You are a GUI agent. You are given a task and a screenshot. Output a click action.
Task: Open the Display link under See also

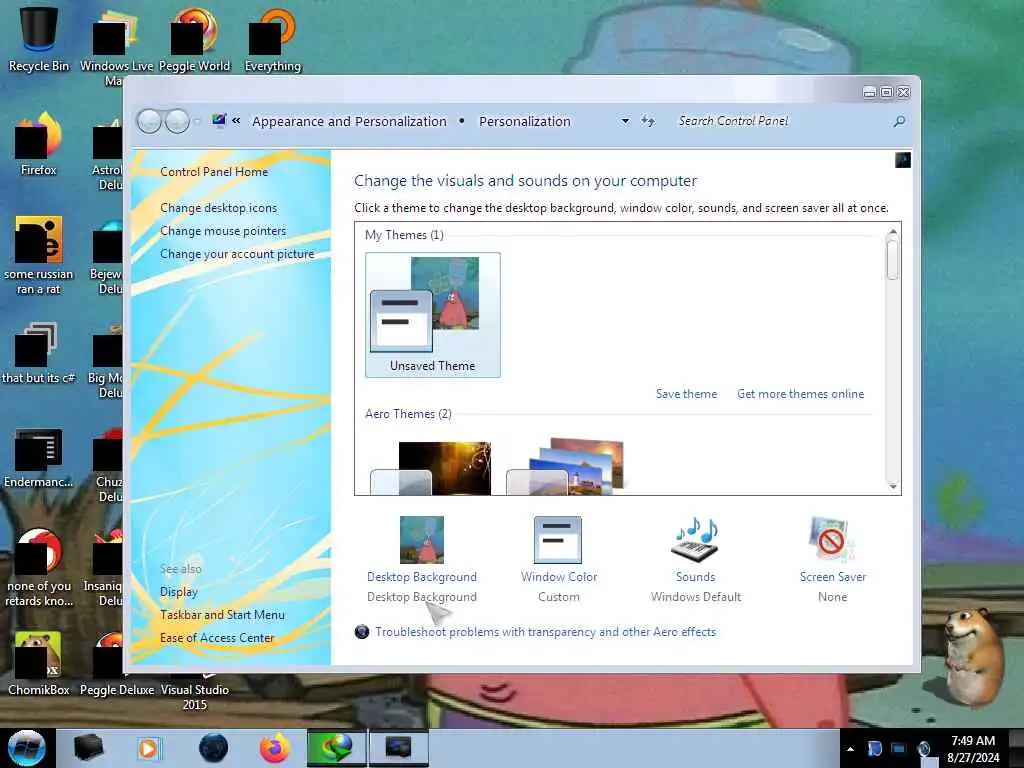[179, 592]
